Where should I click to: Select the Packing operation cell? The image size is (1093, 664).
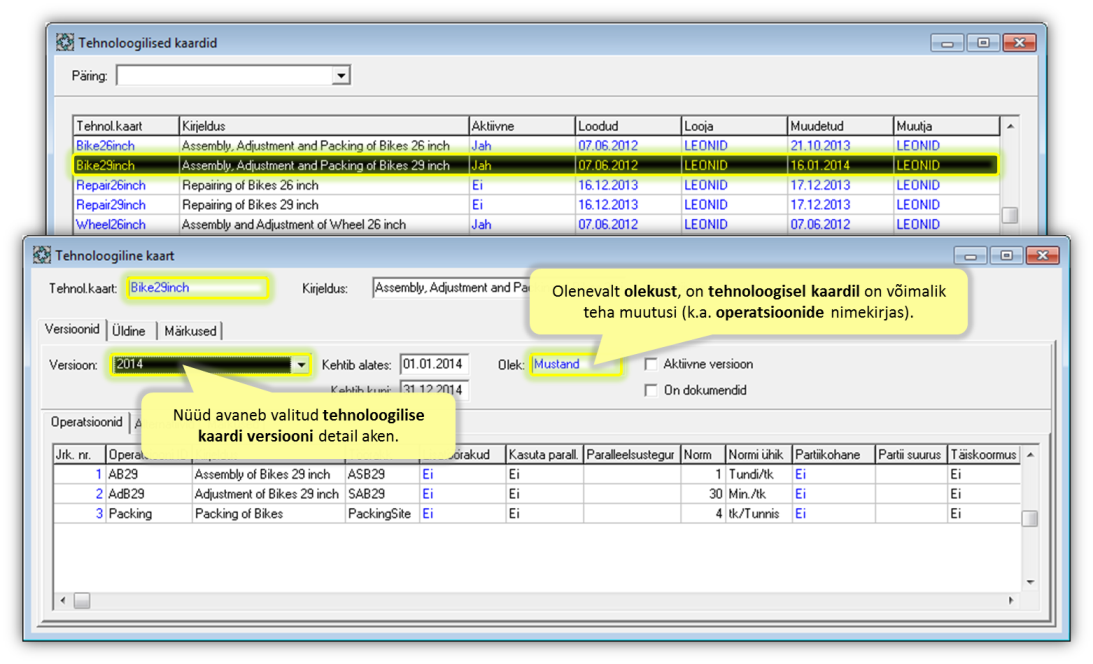tap(148, 514)
